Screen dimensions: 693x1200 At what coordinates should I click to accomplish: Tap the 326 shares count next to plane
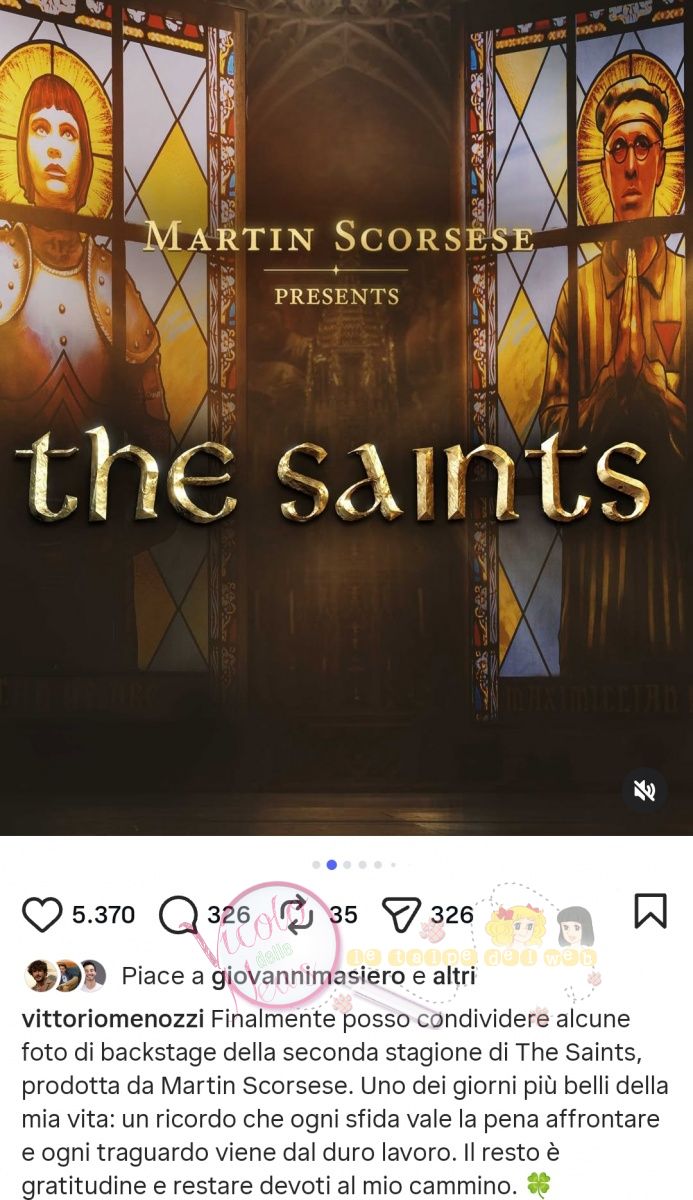point(452,914)
